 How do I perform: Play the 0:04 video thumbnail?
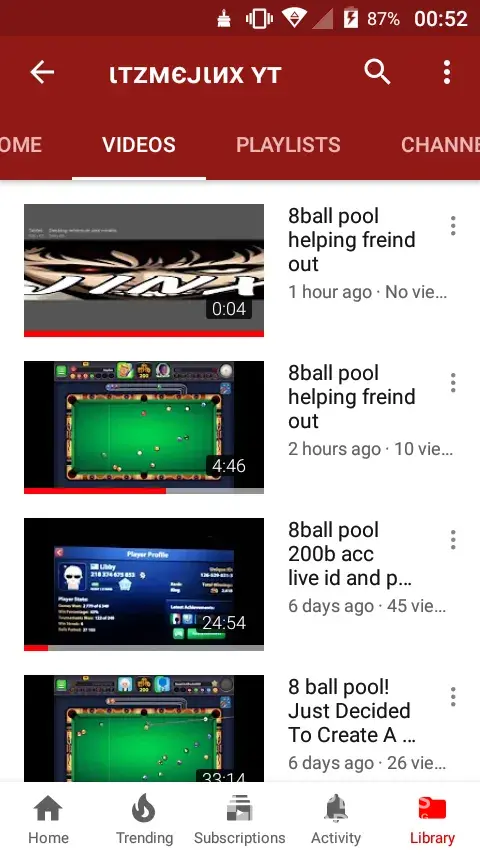coord(144,268)
